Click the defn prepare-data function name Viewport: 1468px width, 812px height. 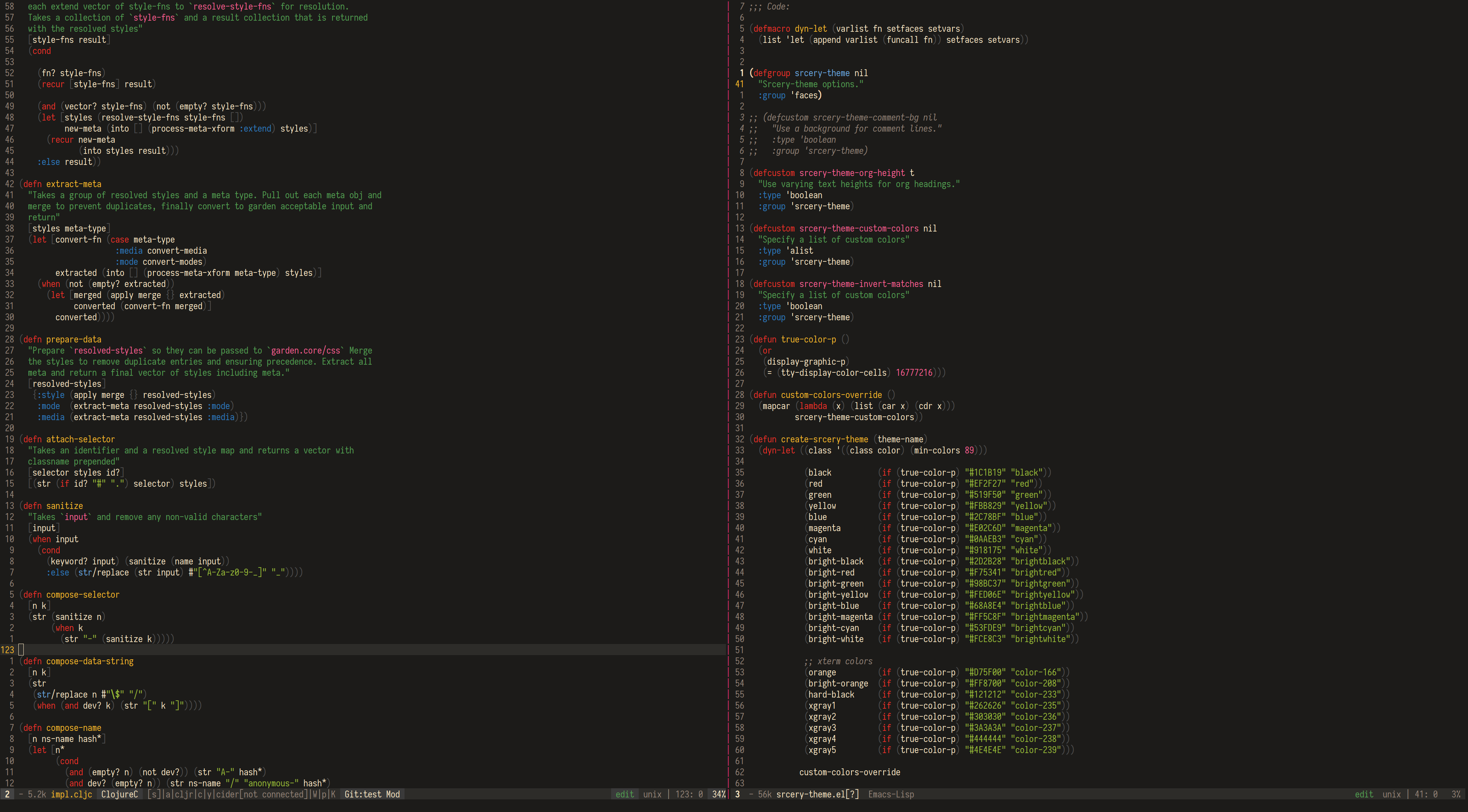coord(73,340)
